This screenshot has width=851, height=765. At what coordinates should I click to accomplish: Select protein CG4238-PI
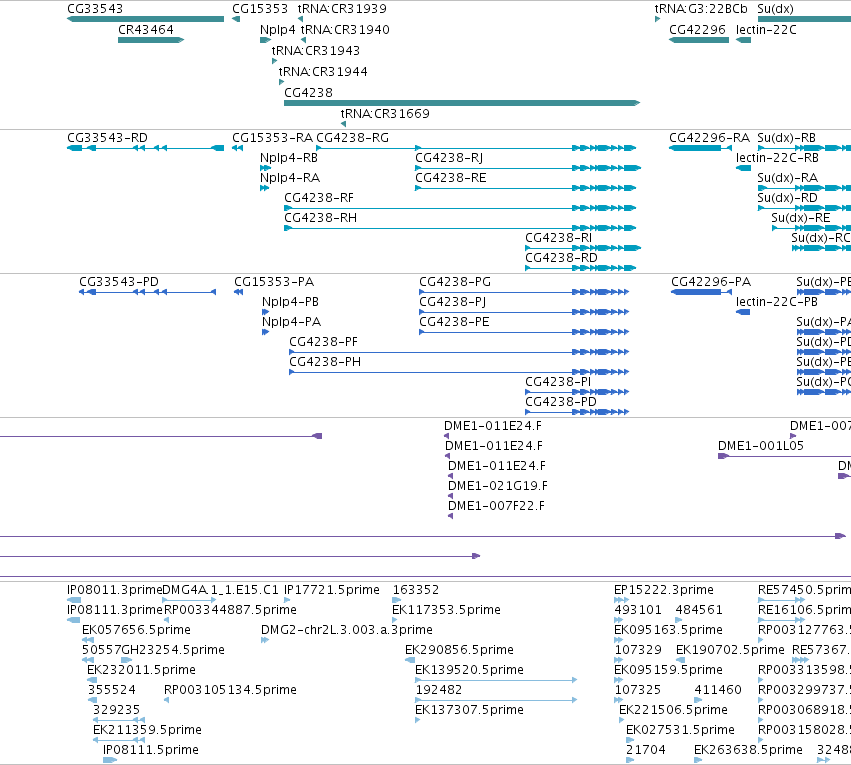click(577, 392)
